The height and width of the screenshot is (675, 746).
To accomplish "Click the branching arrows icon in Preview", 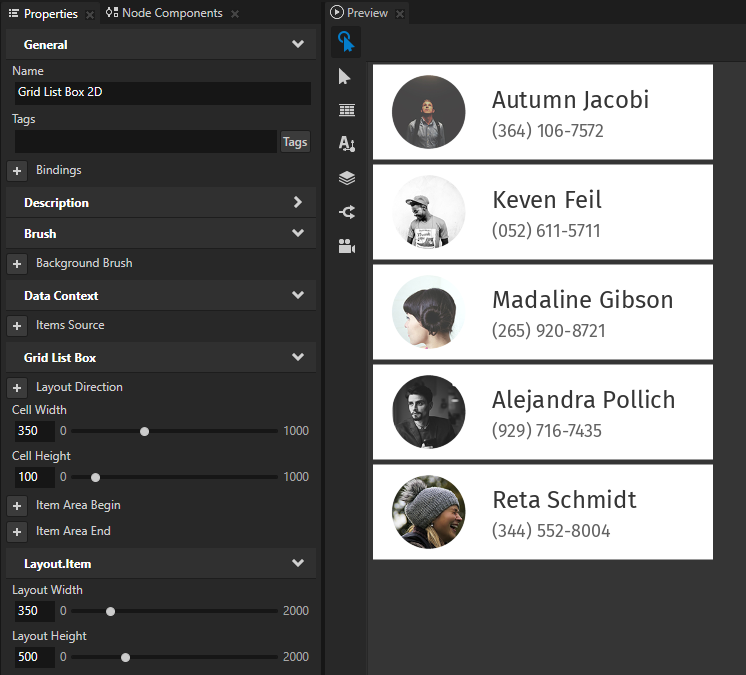I will point(346,212).
